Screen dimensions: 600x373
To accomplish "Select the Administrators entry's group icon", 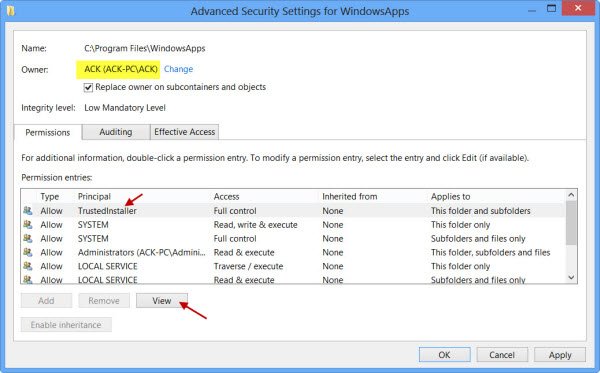I will pos(28,252).
